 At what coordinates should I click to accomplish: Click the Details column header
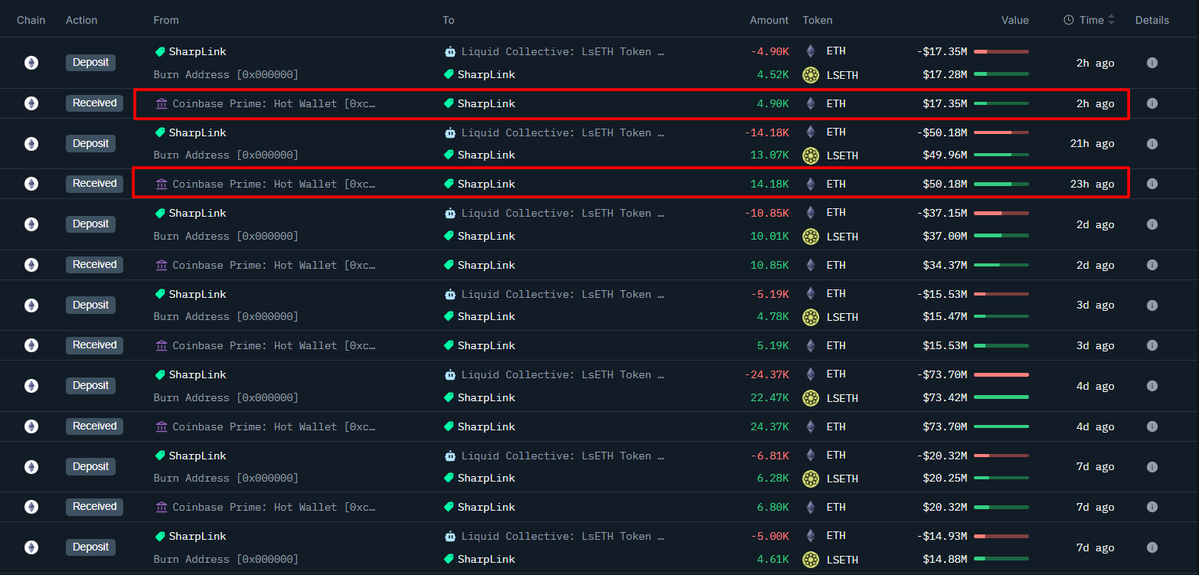[x=1152, y=20]
